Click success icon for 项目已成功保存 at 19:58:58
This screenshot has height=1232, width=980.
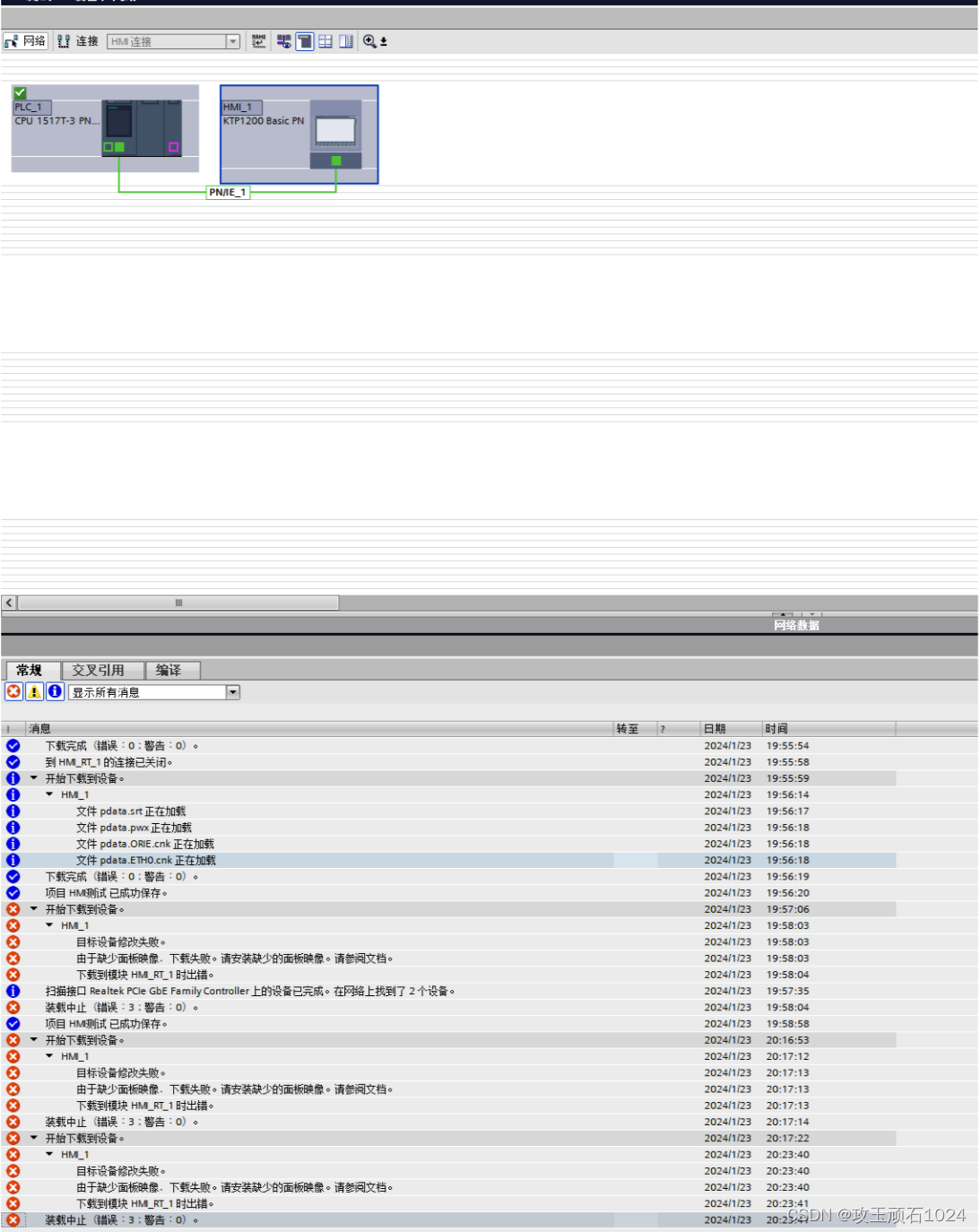tap(13, 1024)
